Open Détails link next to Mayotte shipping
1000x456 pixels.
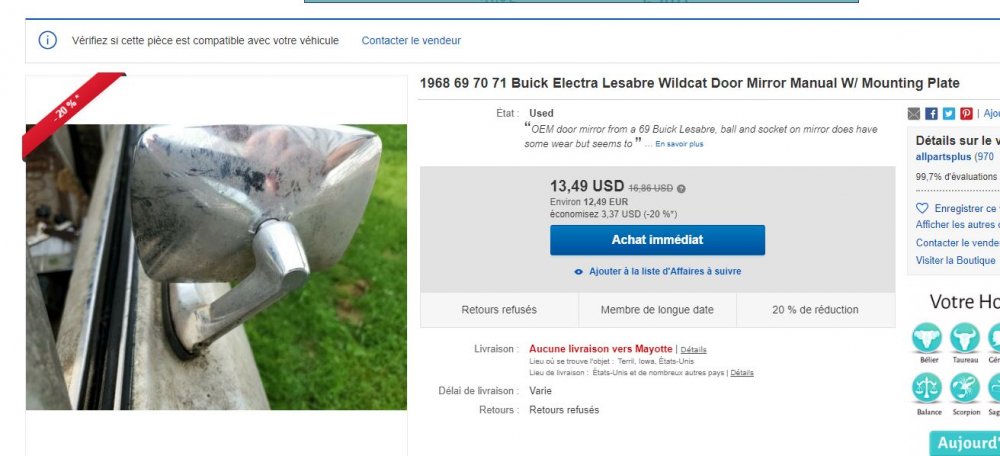(x=693, y=349)
